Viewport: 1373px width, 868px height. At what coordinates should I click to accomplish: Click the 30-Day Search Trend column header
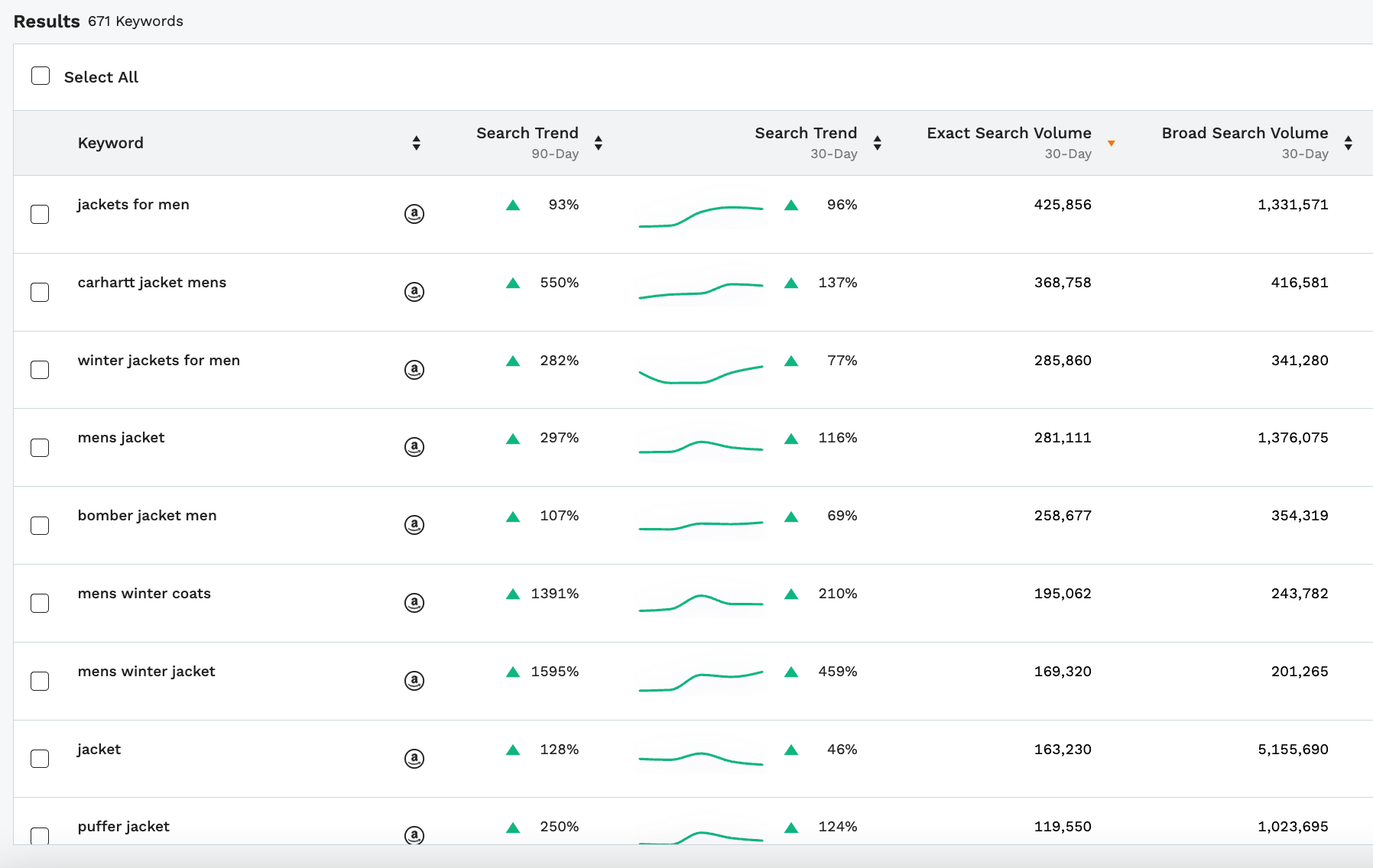tap(806, 134)
